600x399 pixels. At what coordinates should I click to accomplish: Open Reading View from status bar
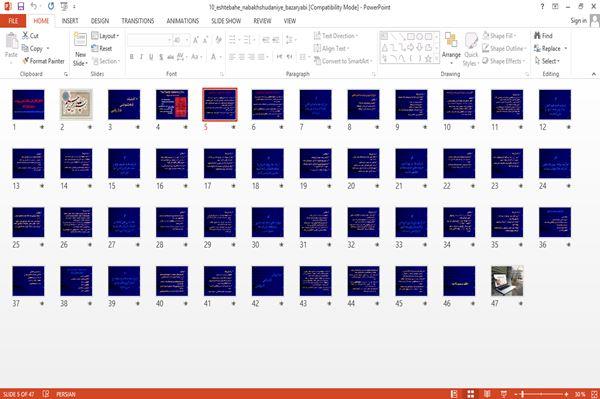click(x=487, y=394)
